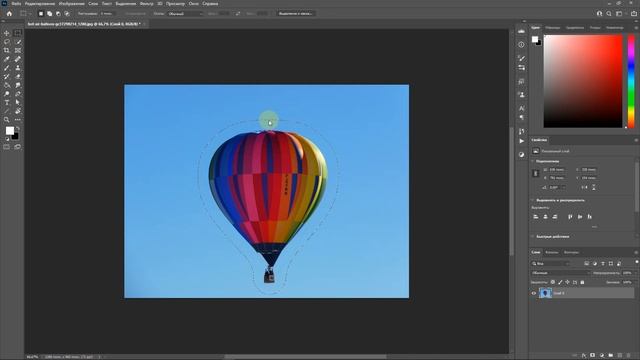Pick a color in the color field

coord(583,81)
